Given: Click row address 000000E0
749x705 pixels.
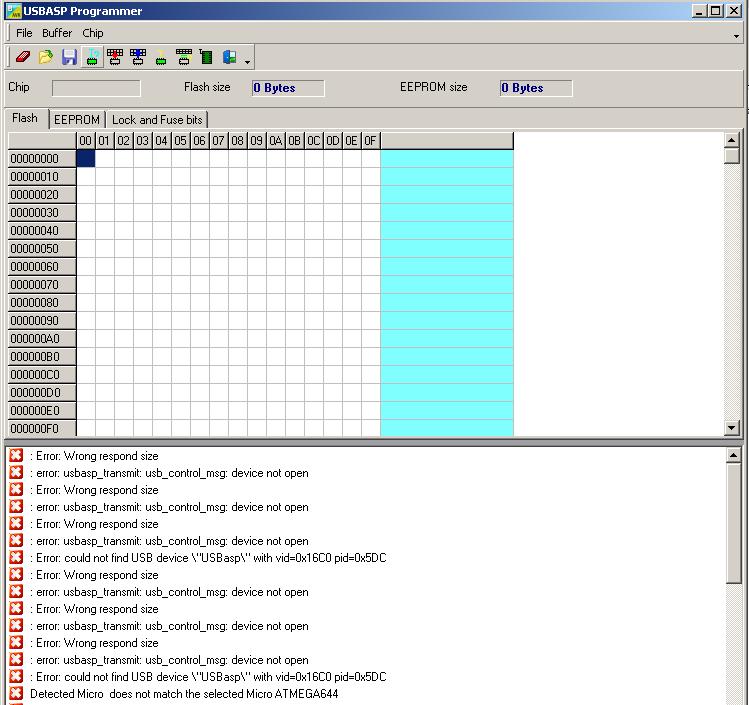Looking at the screenshot, I should 42,411.
